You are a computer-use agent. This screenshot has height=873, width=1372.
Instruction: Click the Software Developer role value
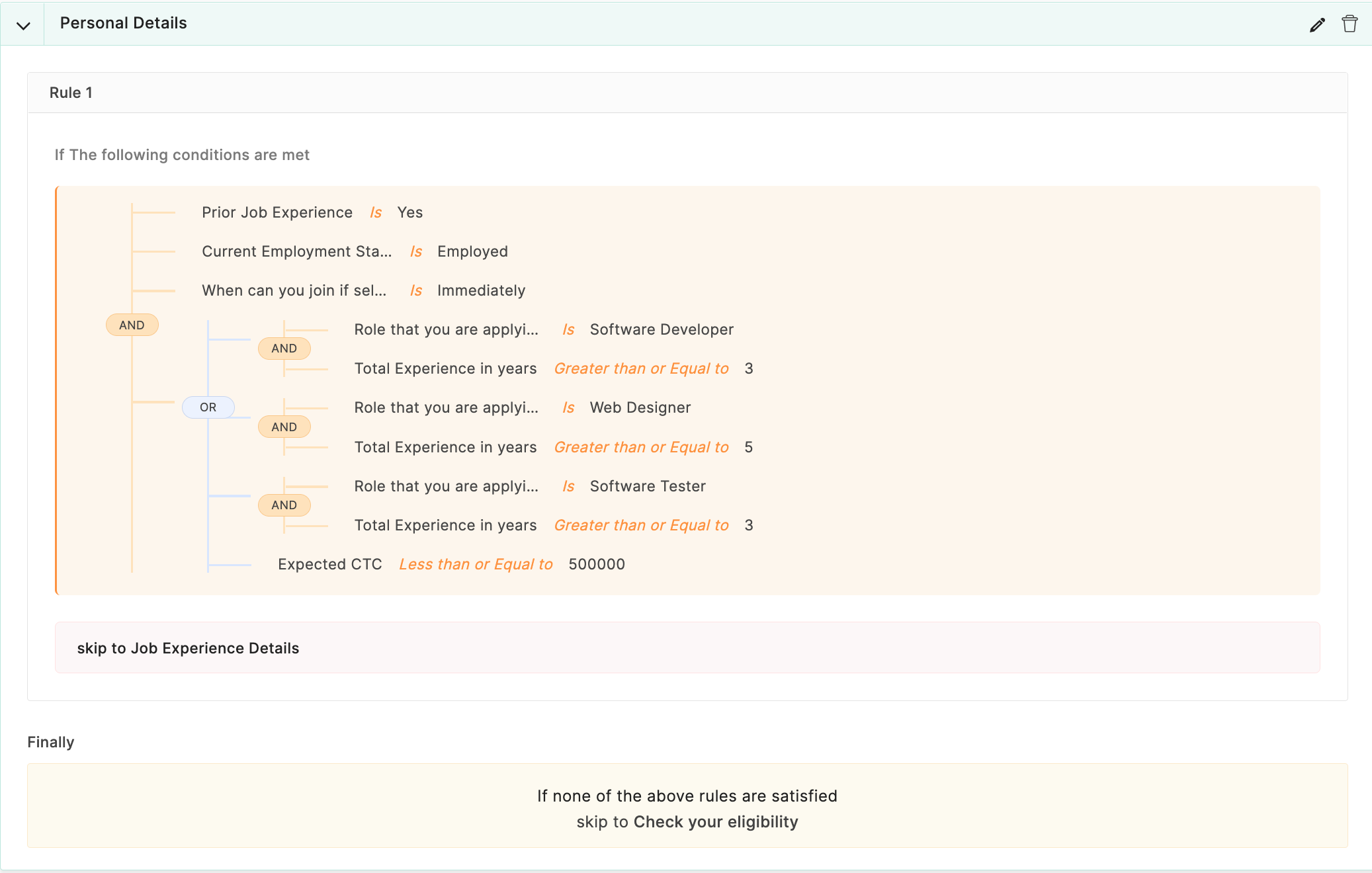(662, 329)
